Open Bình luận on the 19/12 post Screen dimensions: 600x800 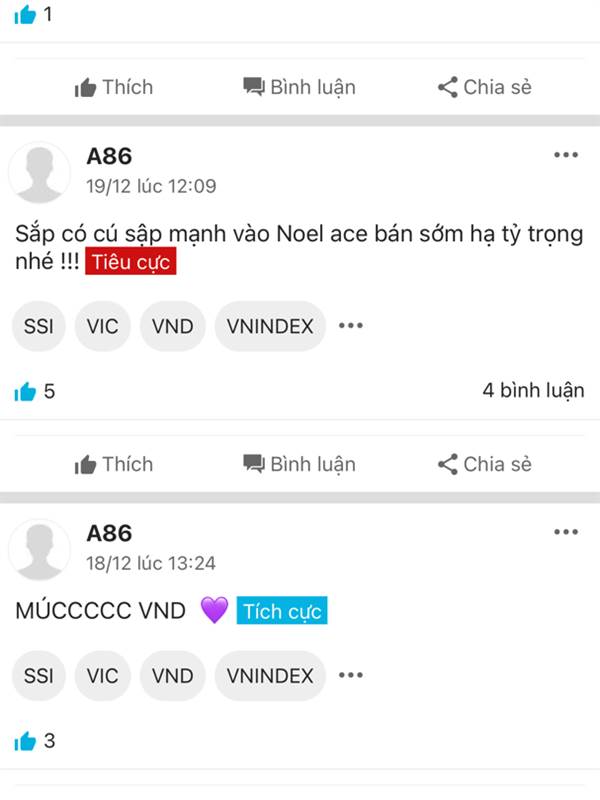tap(299, 464)
